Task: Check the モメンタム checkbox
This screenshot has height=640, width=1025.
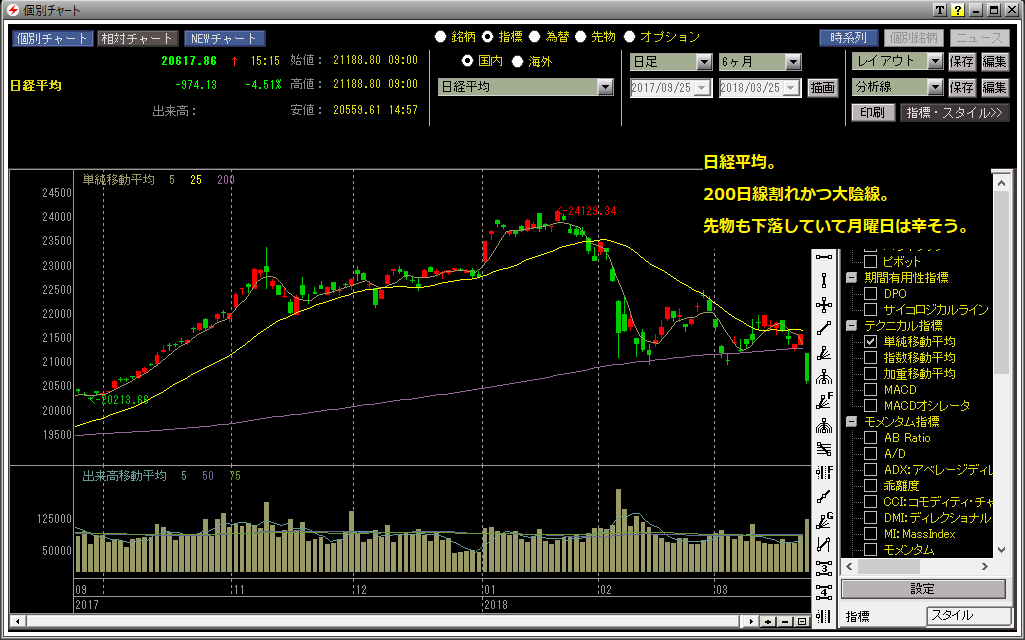Action: click(x=870, y=550)
